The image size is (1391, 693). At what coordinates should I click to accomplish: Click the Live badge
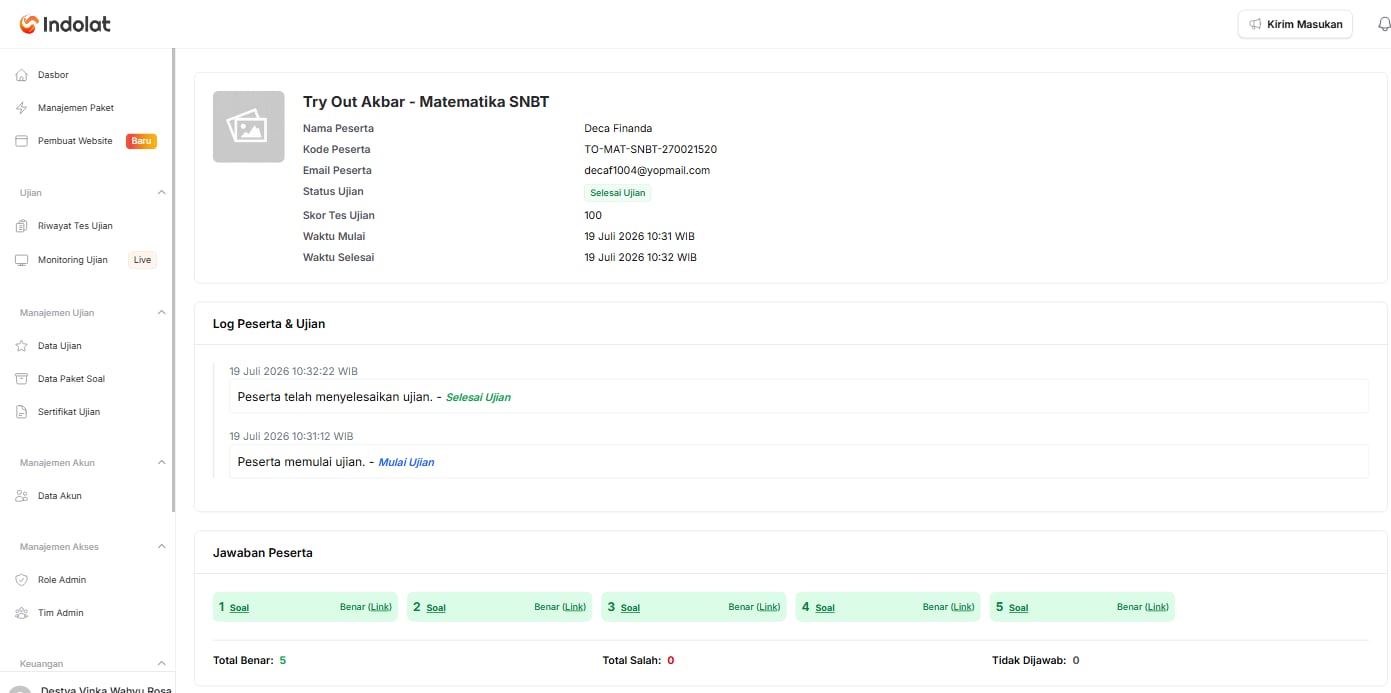(142, 260)
